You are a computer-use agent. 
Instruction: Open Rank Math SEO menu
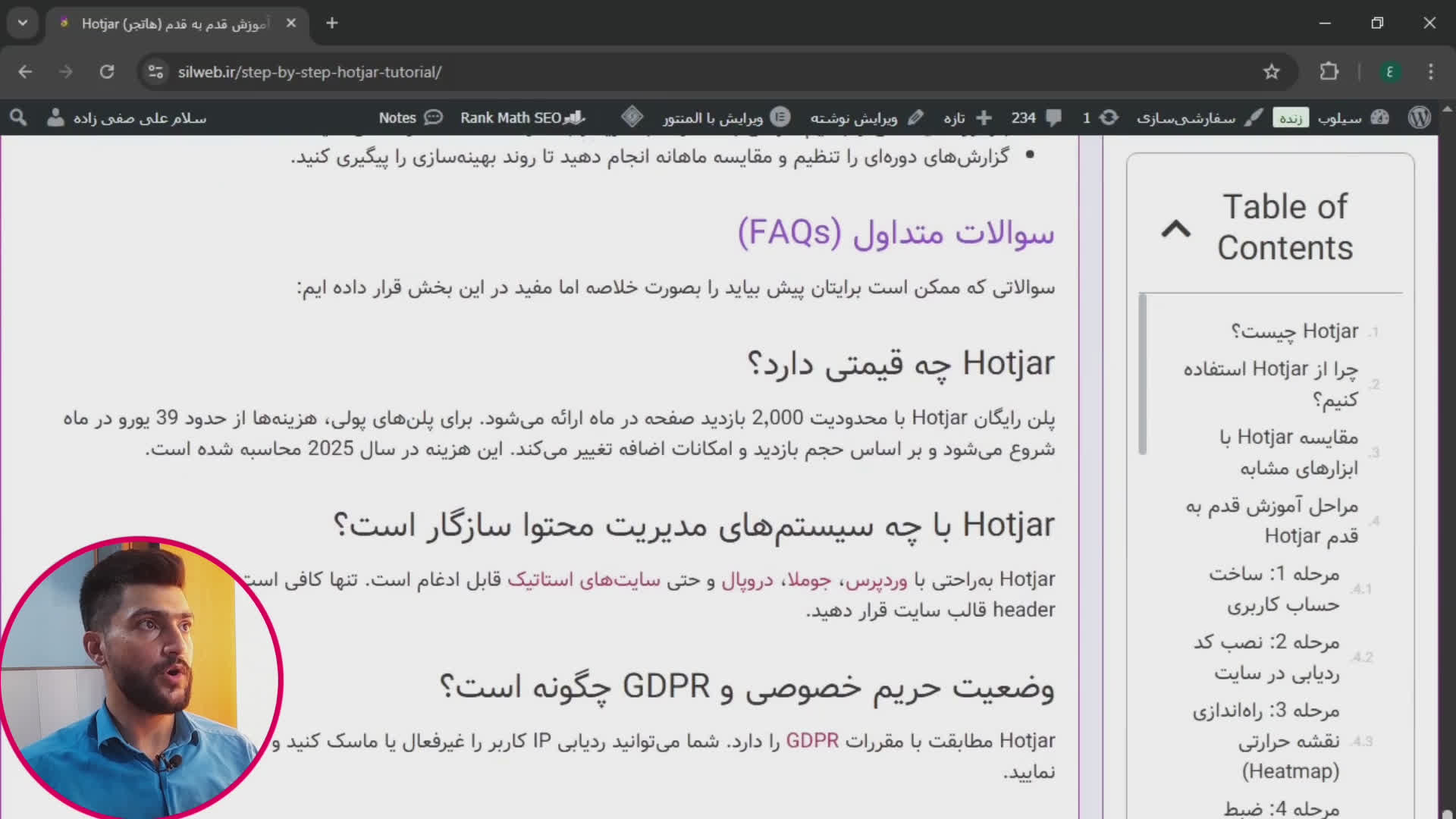522,118
